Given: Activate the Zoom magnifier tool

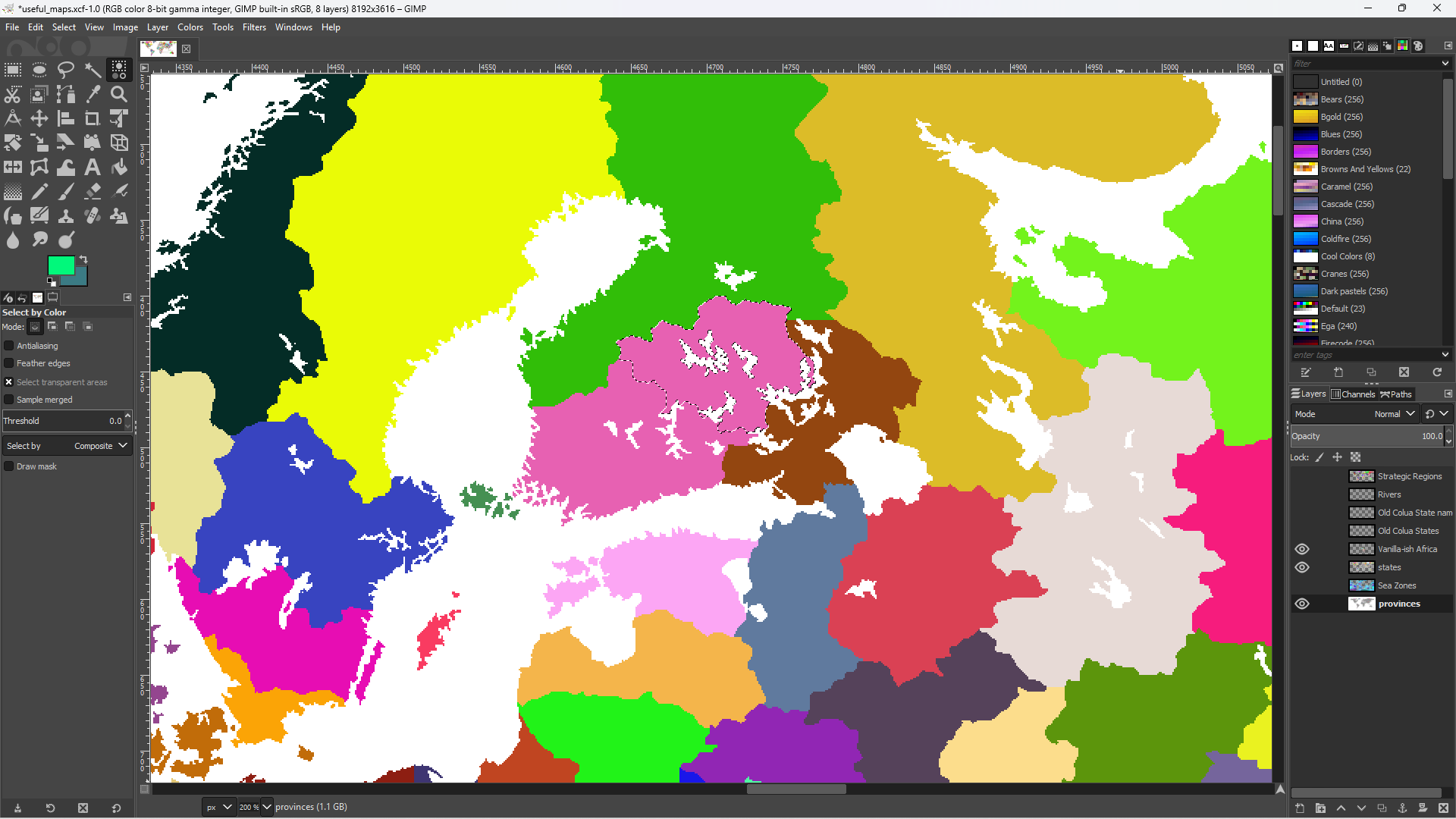Looking at the screenshot, I should 119,94.
